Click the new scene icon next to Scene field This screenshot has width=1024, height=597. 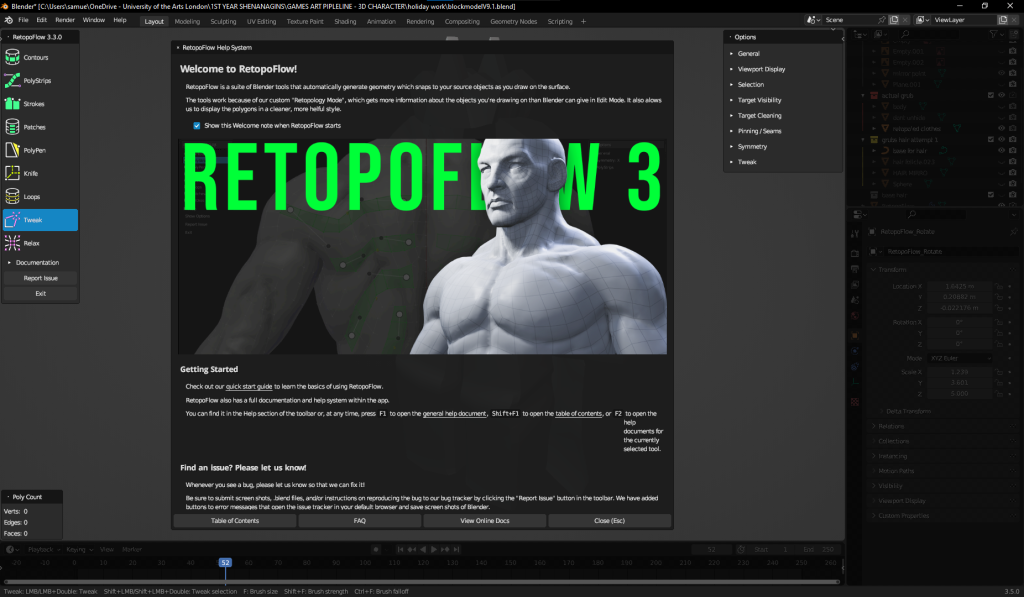coord(894,20)
